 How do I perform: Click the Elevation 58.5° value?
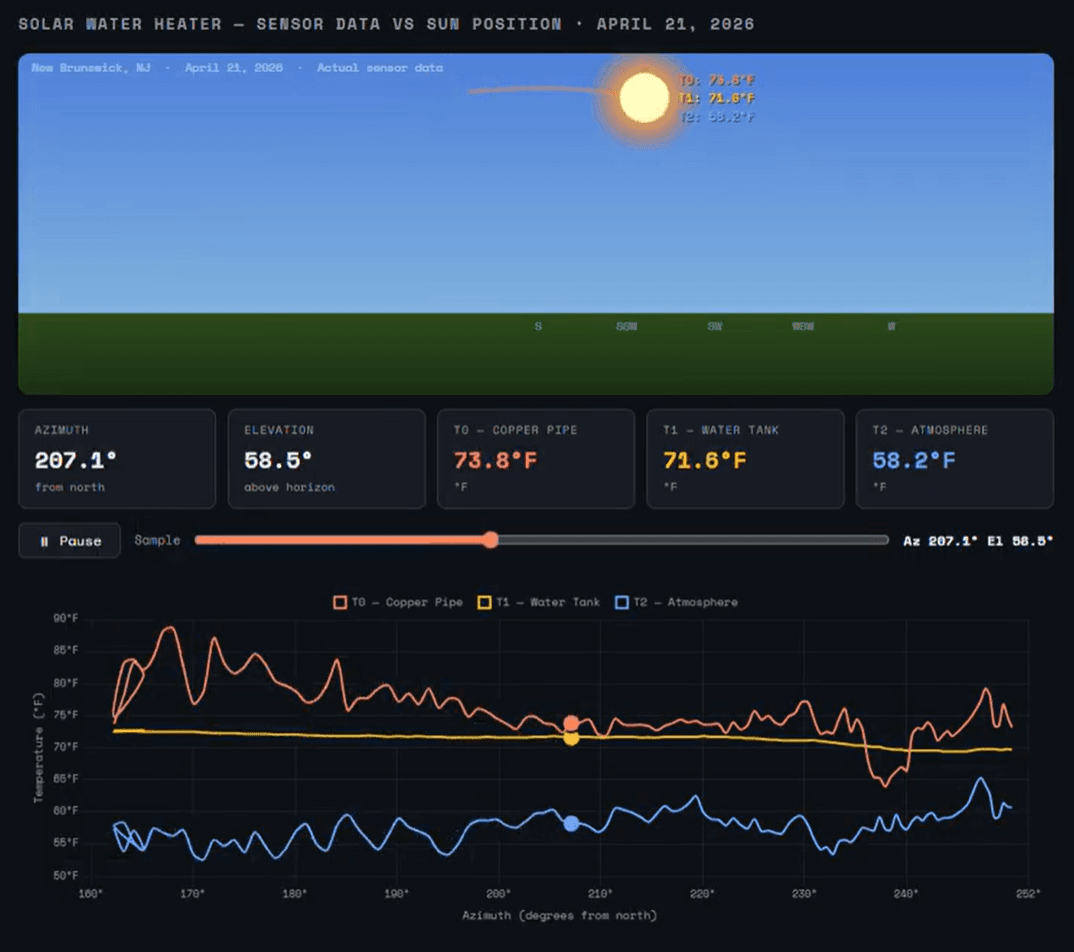278,460
